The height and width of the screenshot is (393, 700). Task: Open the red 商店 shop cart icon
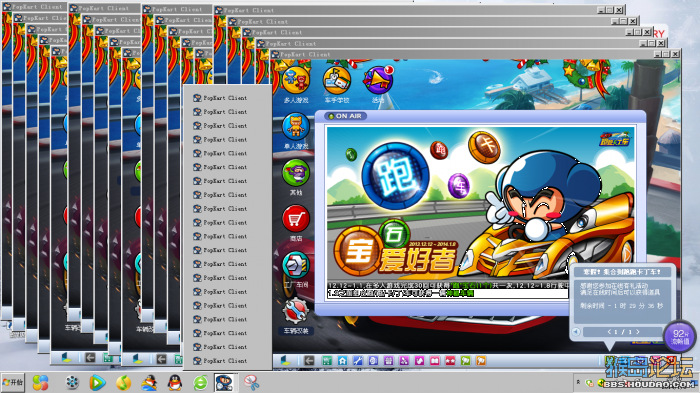pos(296,219)
